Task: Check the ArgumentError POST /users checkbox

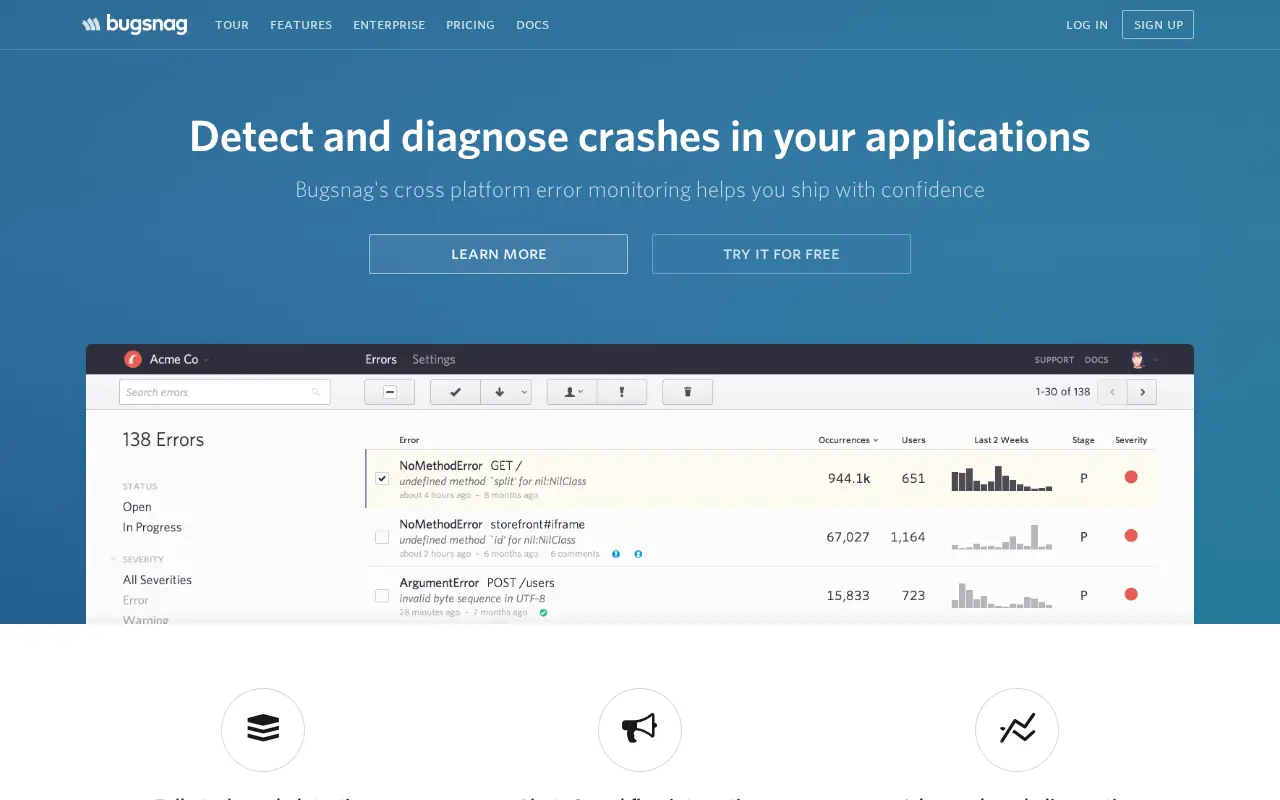Action: coord(382,595)
